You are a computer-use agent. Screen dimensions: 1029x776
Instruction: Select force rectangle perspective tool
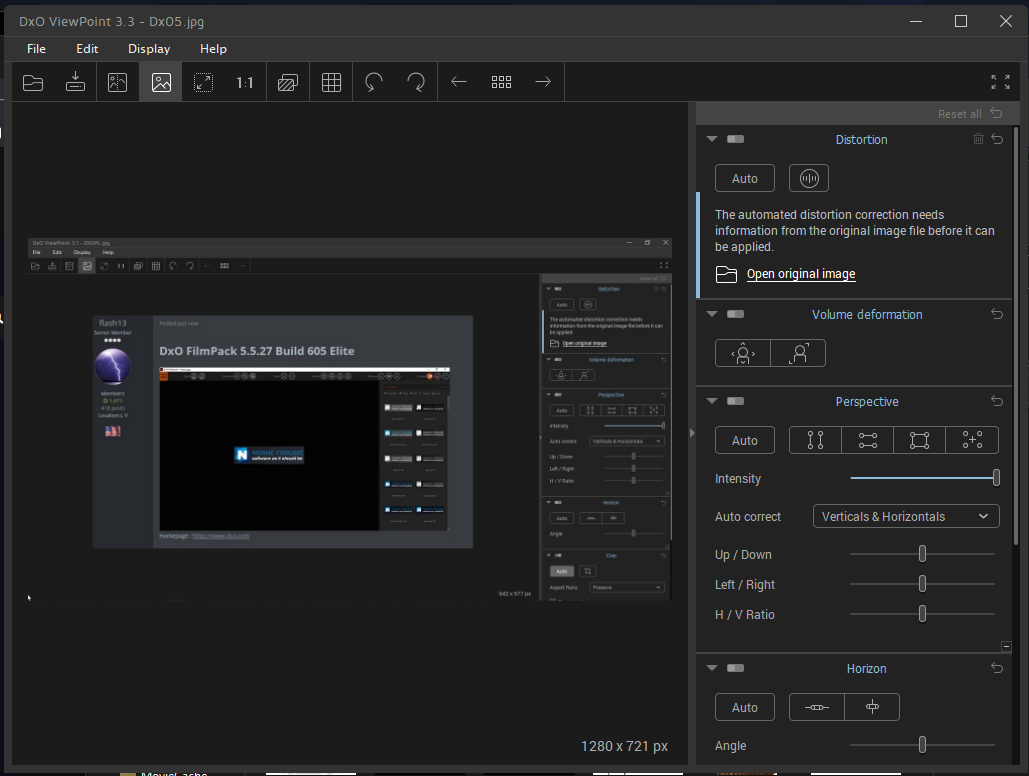coord(919,440)
